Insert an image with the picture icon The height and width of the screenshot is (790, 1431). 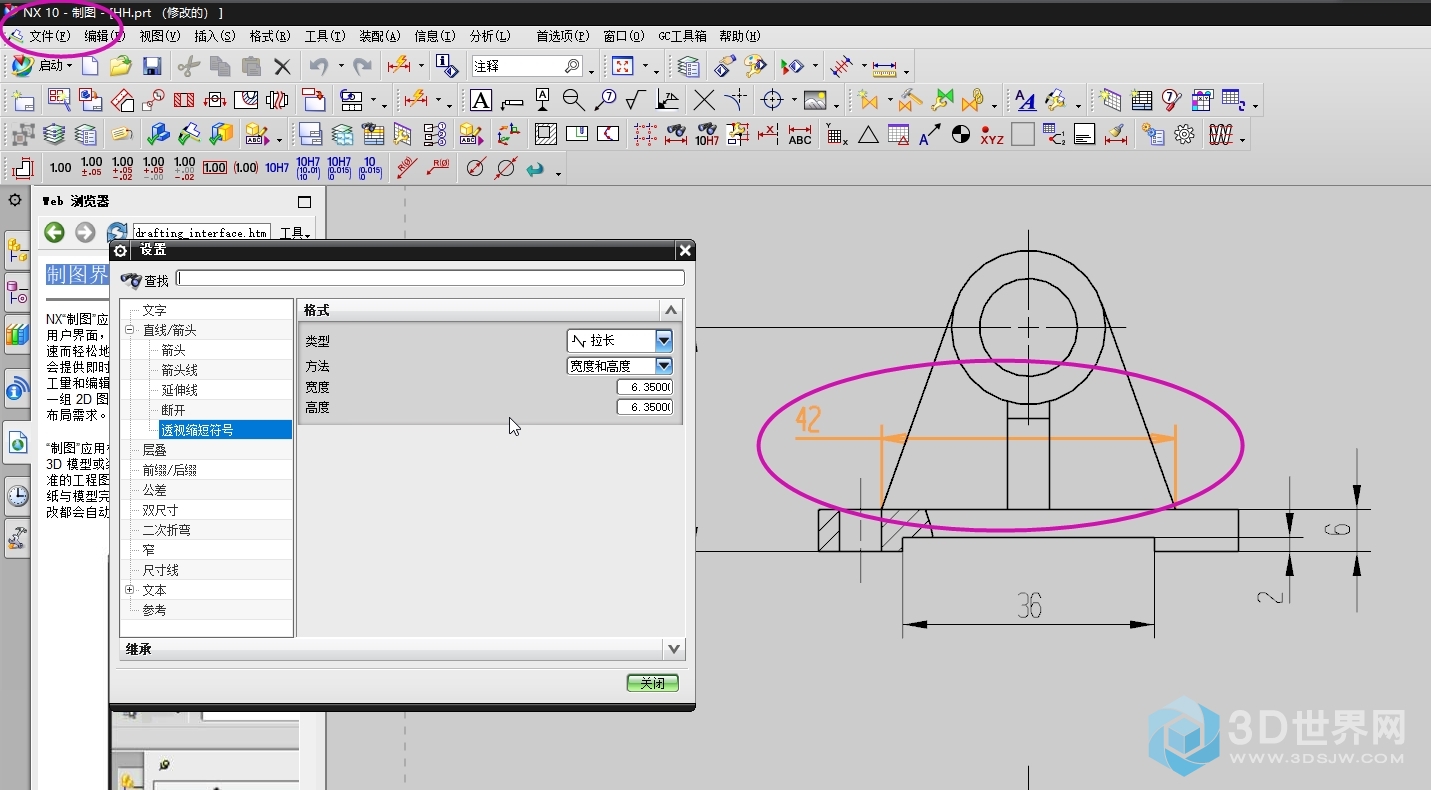[x=815, y=101]
